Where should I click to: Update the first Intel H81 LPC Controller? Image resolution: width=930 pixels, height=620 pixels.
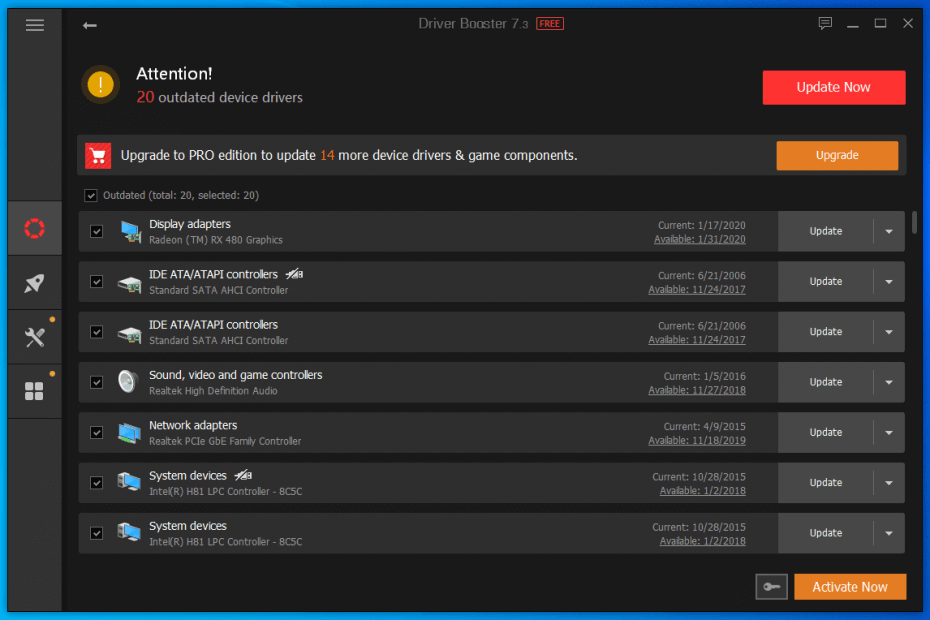point(826,483)
